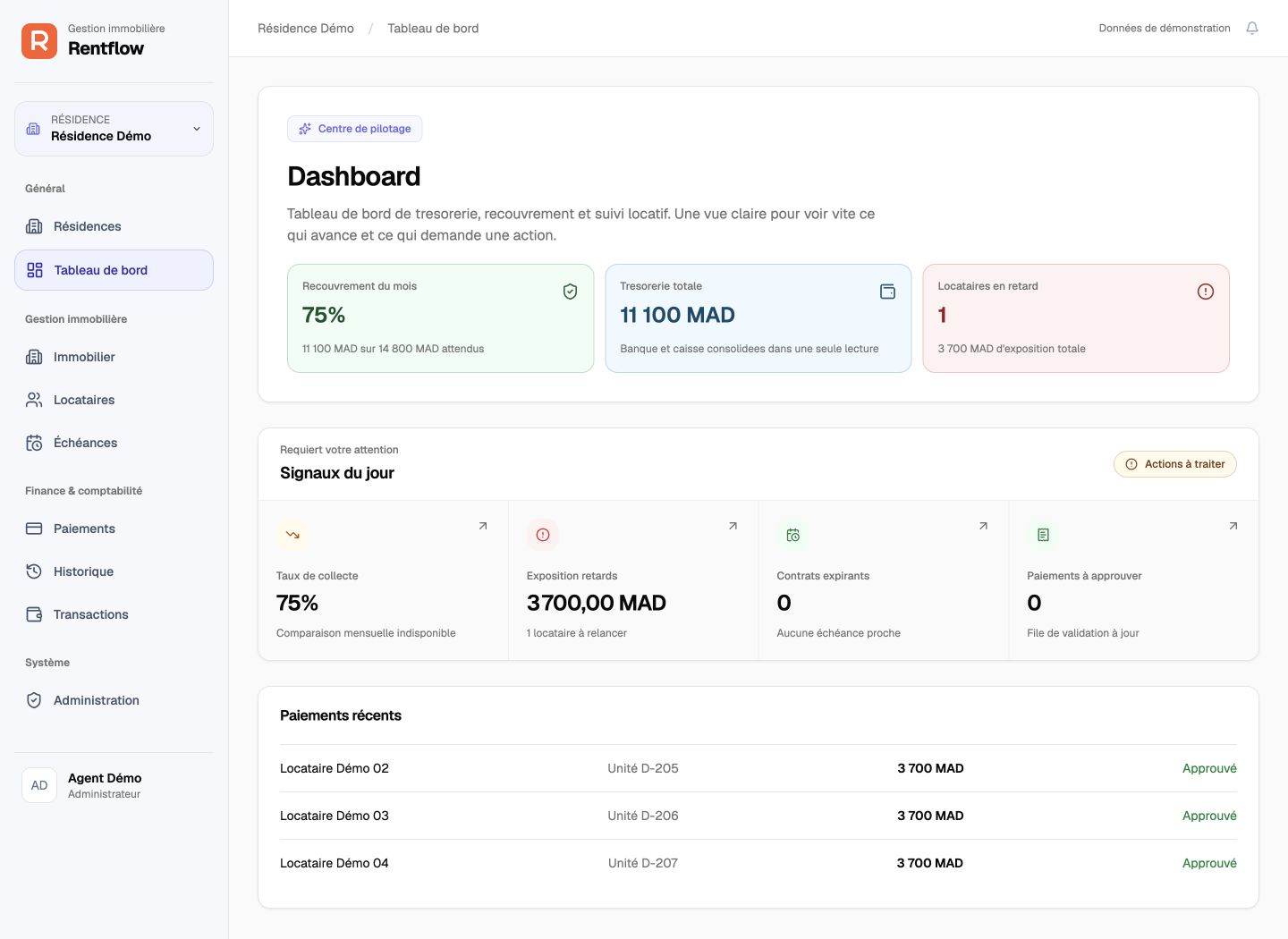Click the calendar icon above Contrats expirants
The height and width of the screenshot is (939, 1288).
[x=793, y=535]
